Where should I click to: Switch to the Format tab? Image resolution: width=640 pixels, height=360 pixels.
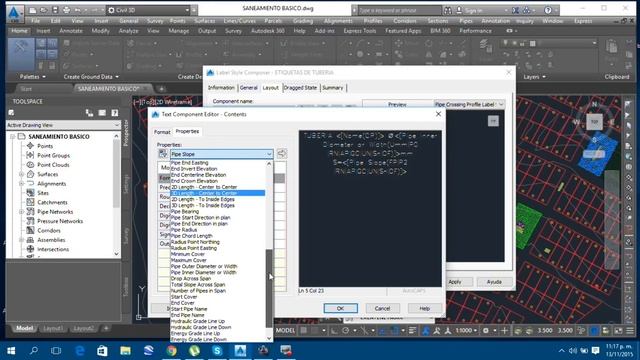coord(162,132)
